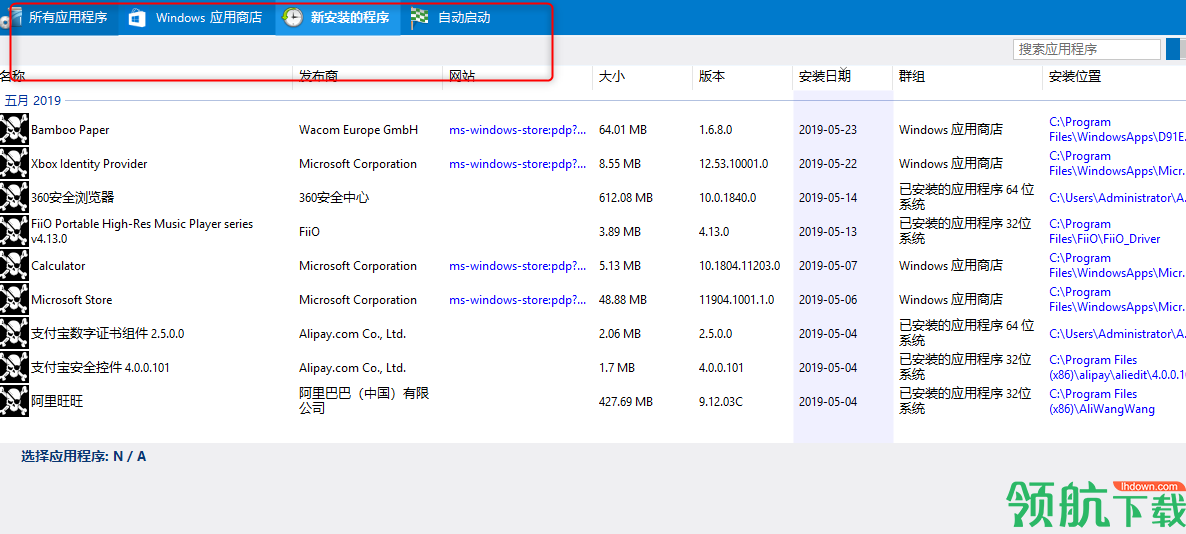Sort by the 版本 column header
The image size is (1186, 534).
tap(712, 76)
